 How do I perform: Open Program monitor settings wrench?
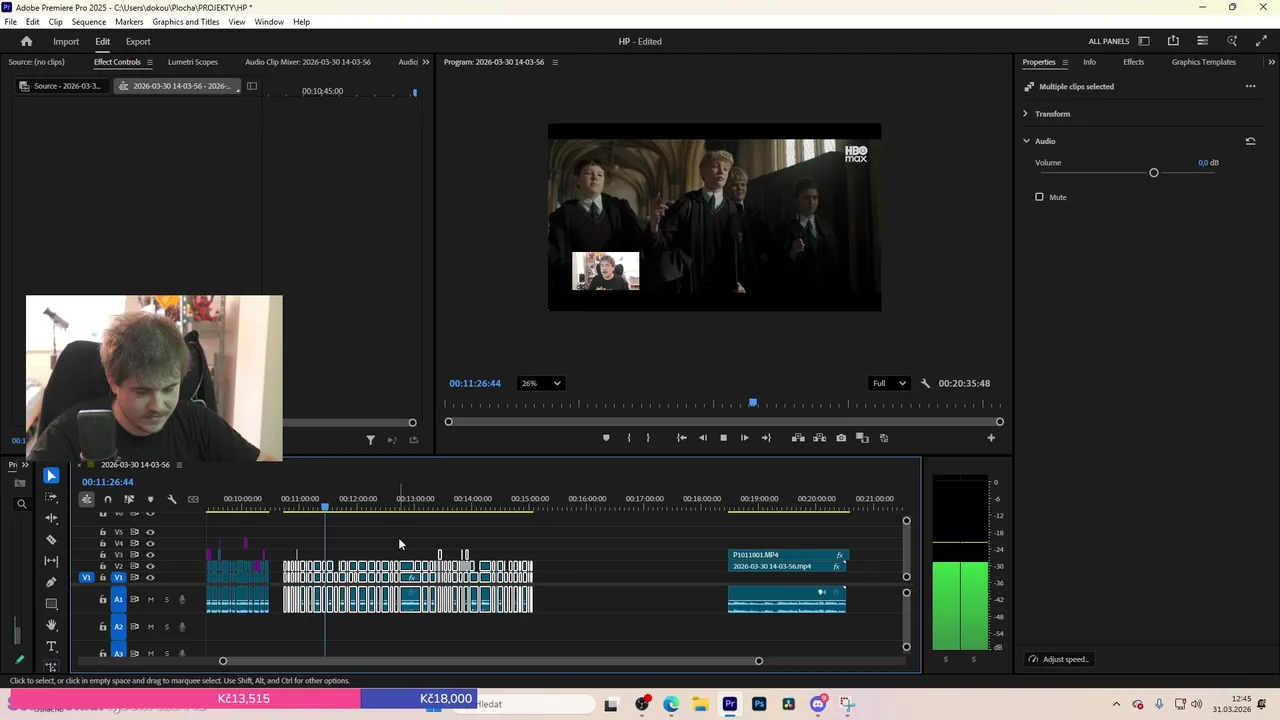(x=925, y=383)
